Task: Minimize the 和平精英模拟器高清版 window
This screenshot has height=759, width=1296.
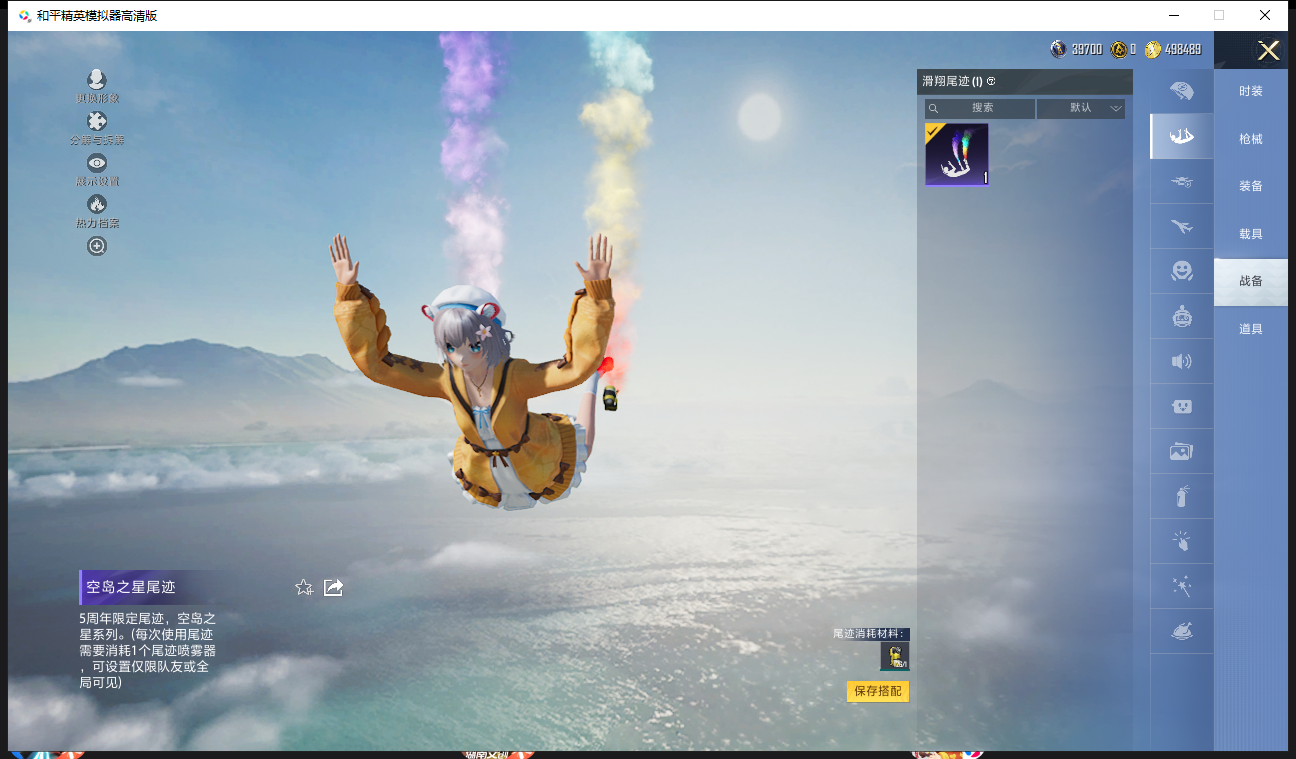Action: (x=1173, y=15)
